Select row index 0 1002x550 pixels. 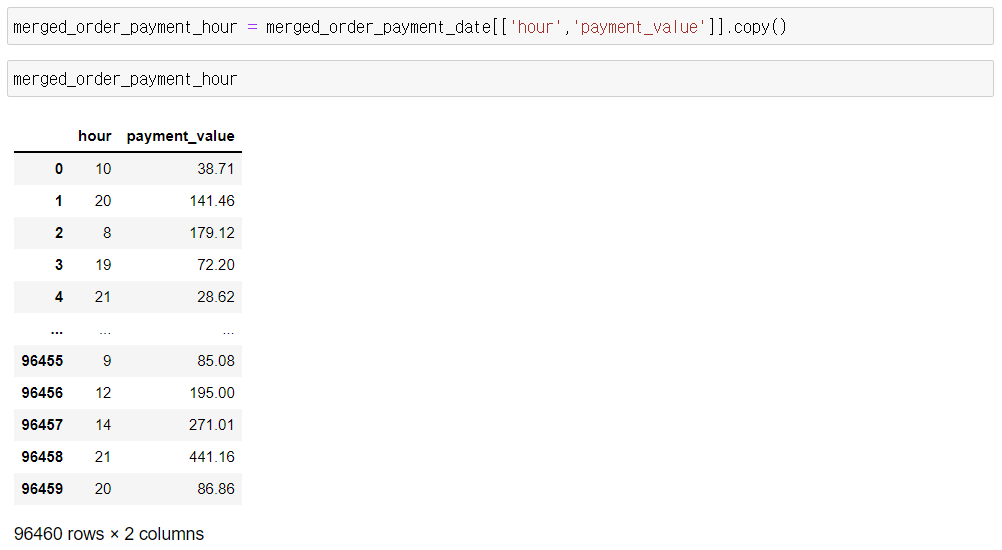pyautogui.click(x=59, y=169)
